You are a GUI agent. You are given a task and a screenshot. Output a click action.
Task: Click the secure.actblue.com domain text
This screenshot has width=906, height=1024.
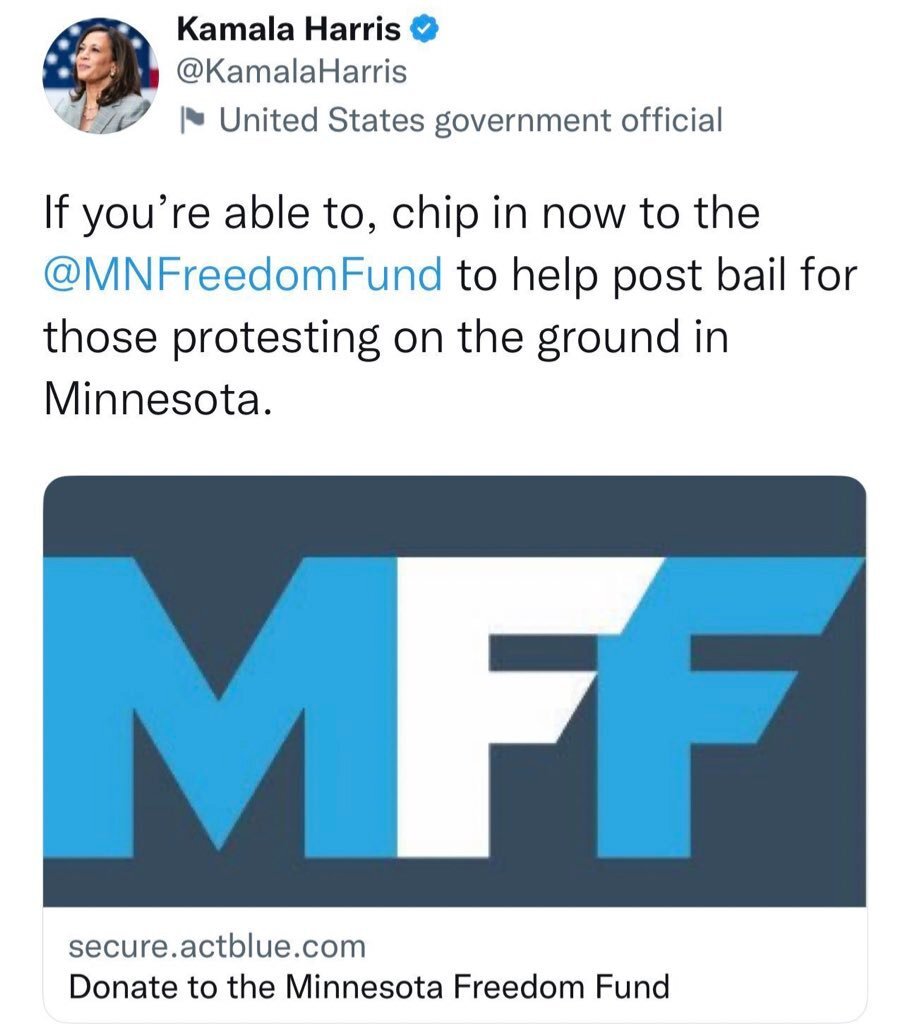(x=217, y=945)
